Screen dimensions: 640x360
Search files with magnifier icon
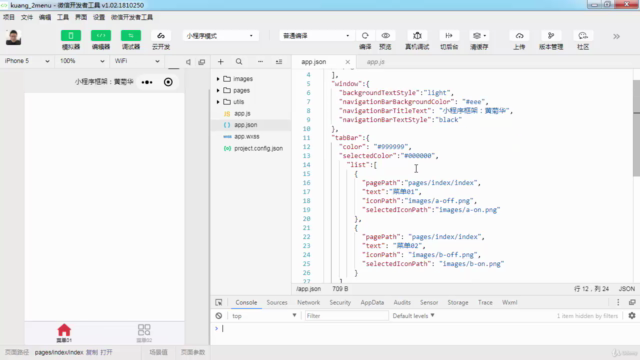pyautogui.click(x=239, y=62)
